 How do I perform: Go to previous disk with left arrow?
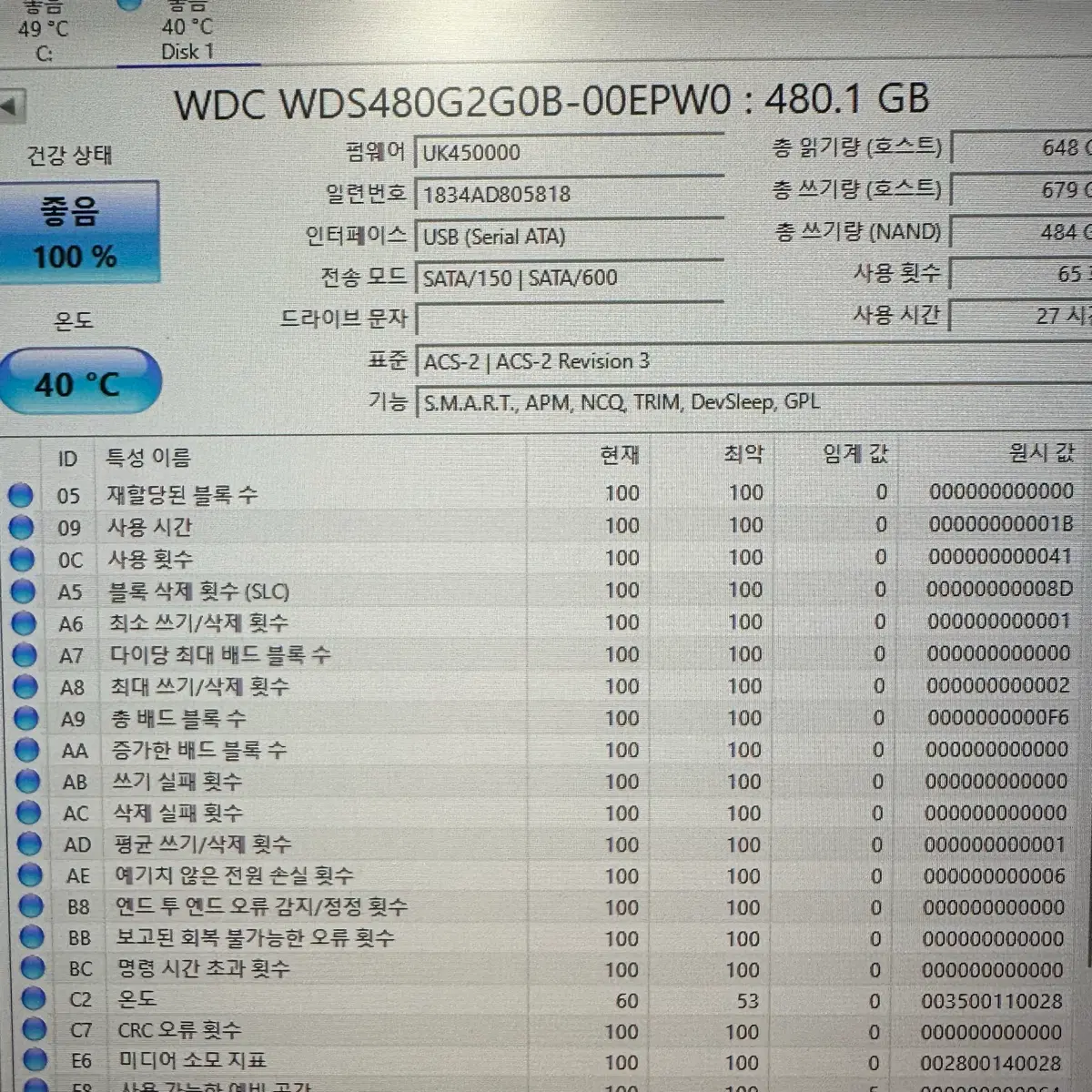(11, 106)
